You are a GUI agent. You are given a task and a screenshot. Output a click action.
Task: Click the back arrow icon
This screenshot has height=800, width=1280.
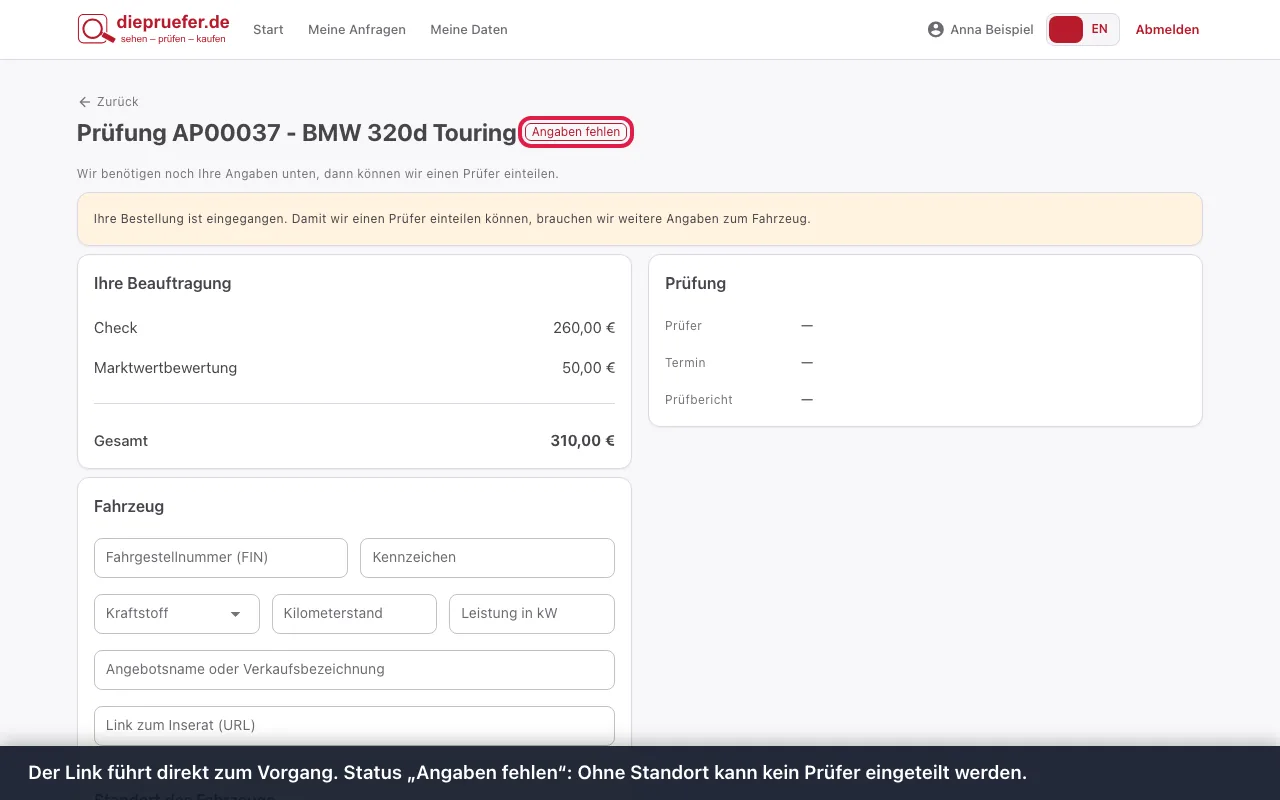(x=84, y=102)
